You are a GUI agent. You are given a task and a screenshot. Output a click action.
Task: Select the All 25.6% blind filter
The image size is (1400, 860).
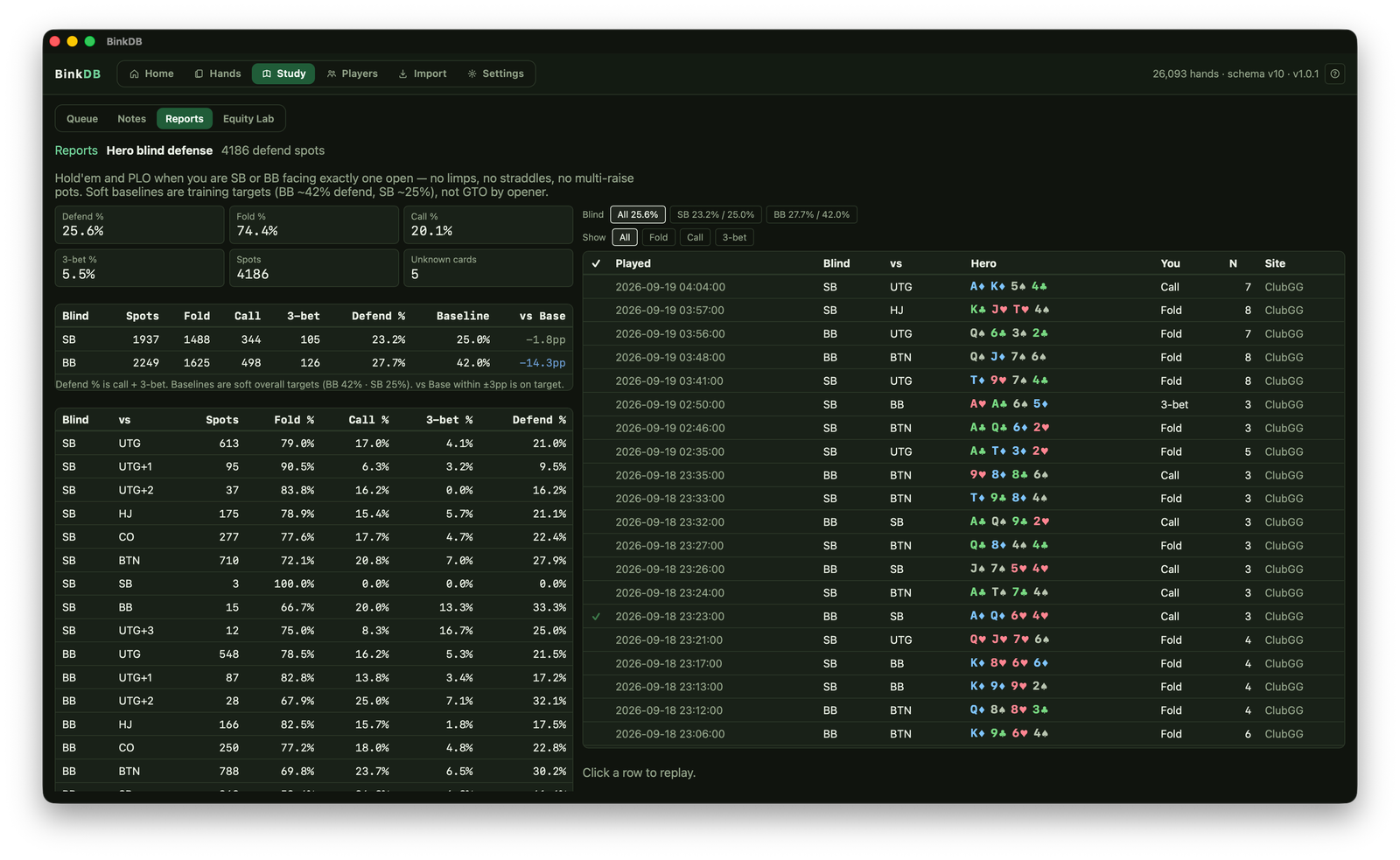click(x=638, y=214)
